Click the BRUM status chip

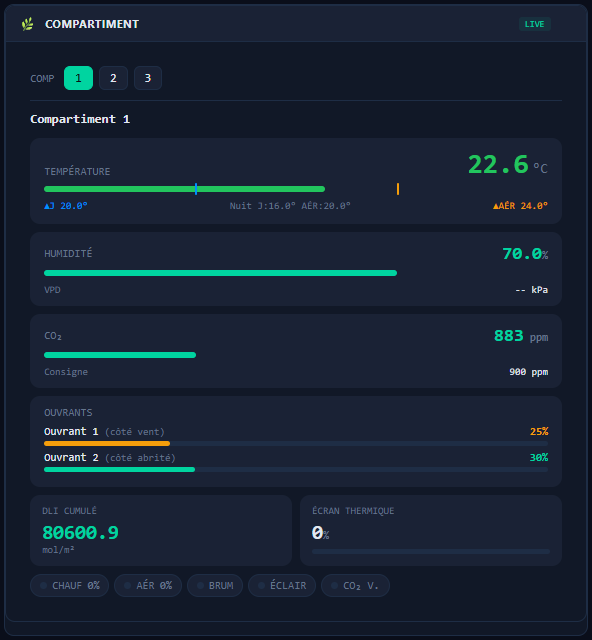click(215, 586)
